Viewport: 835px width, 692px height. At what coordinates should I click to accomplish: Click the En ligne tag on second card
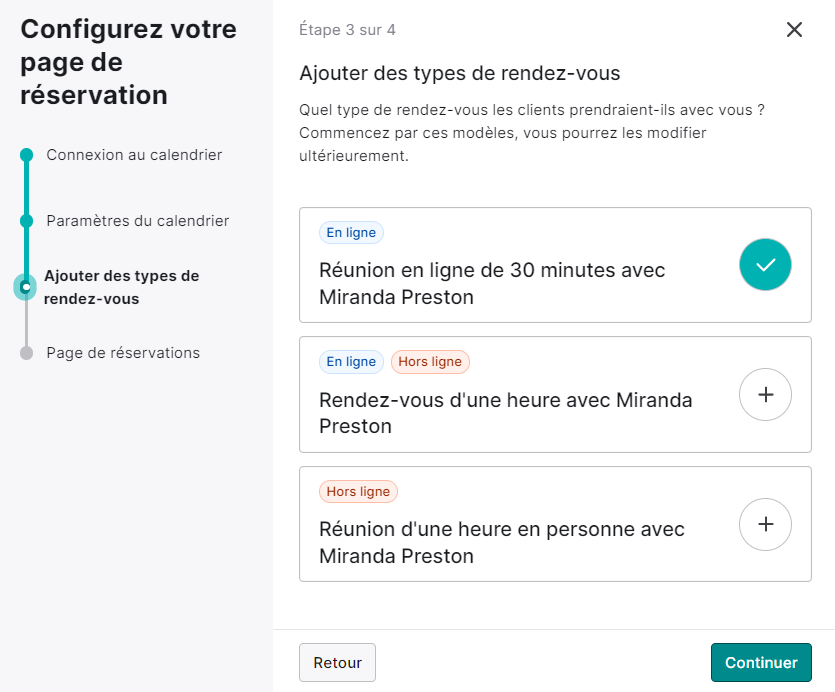click(351, 362)
